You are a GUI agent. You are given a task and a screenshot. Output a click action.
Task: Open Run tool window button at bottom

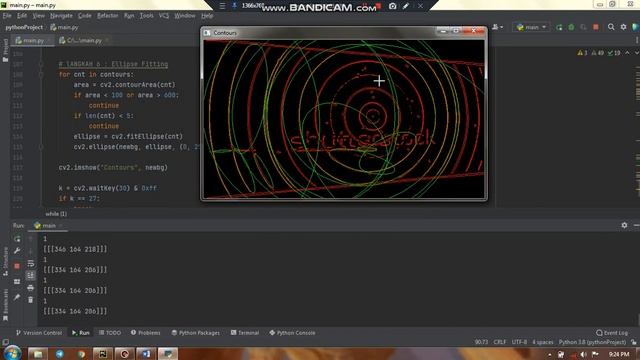tap(80, 333)
